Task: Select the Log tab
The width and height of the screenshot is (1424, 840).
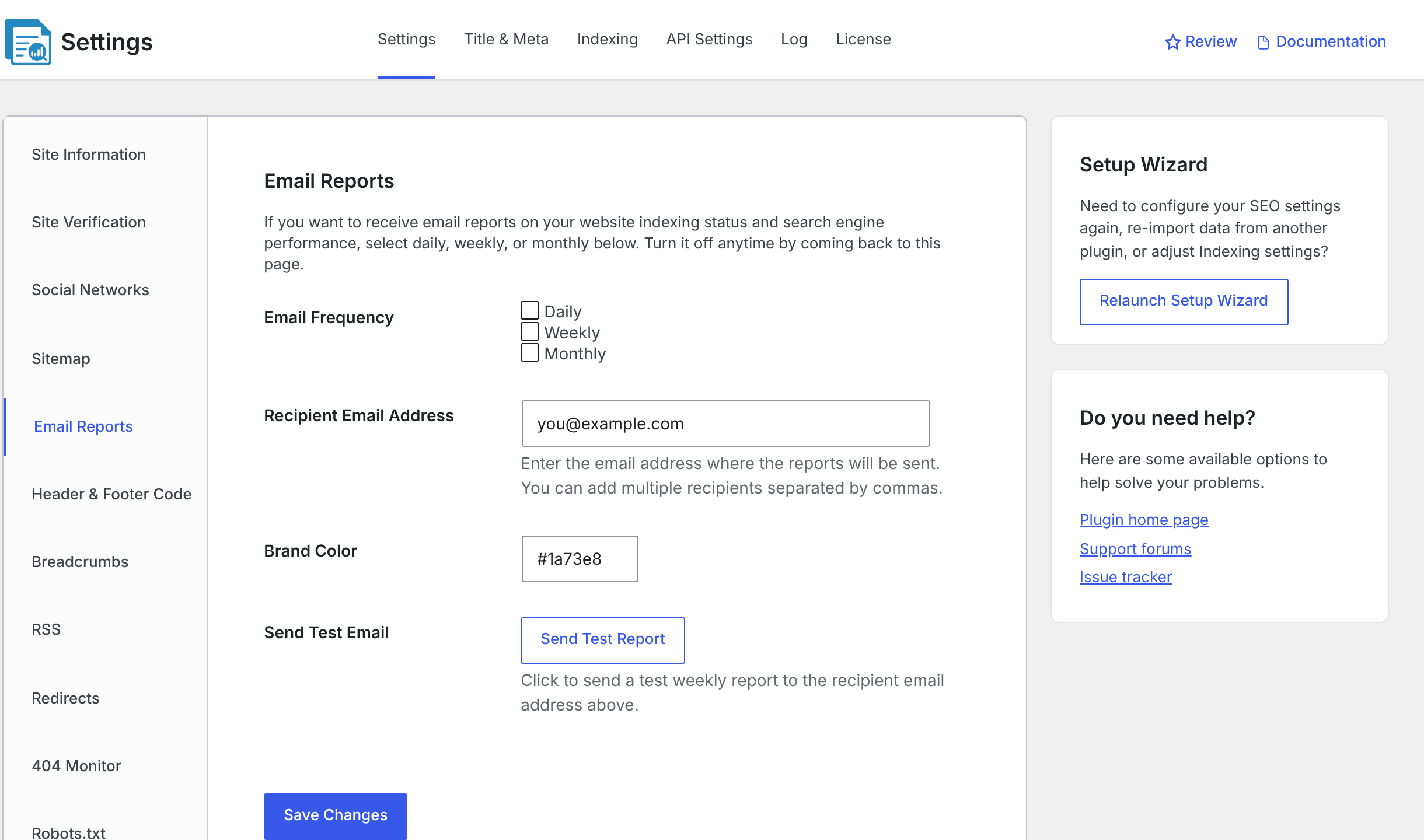Action: pos(794,40)
